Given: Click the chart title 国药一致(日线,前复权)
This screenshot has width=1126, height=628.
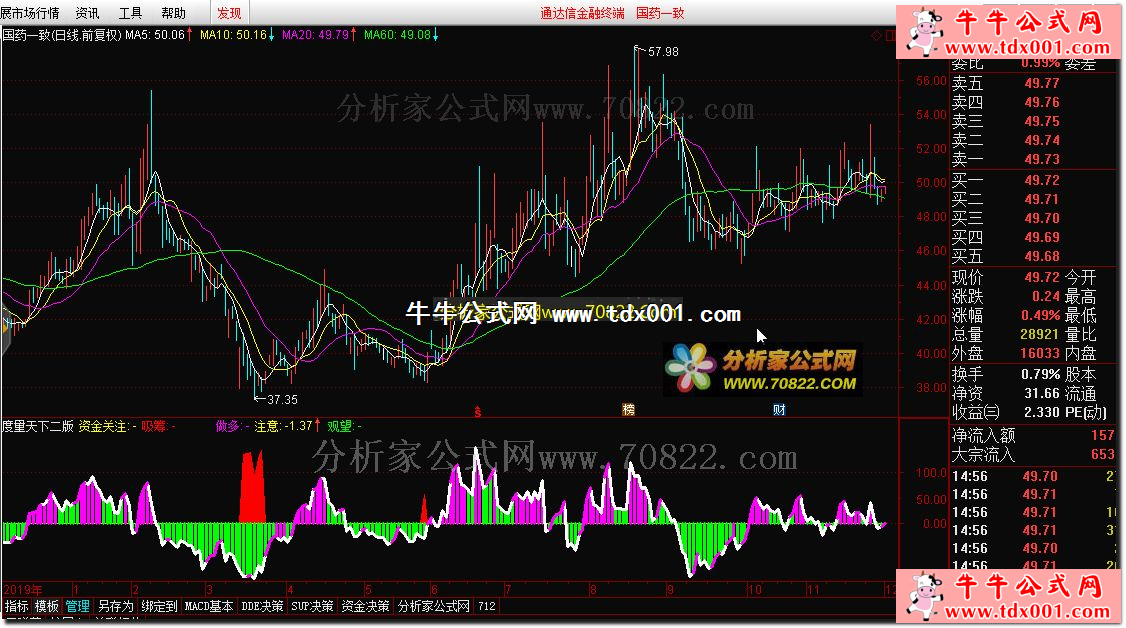Looking at the screenshot, I should coord(62,34).
